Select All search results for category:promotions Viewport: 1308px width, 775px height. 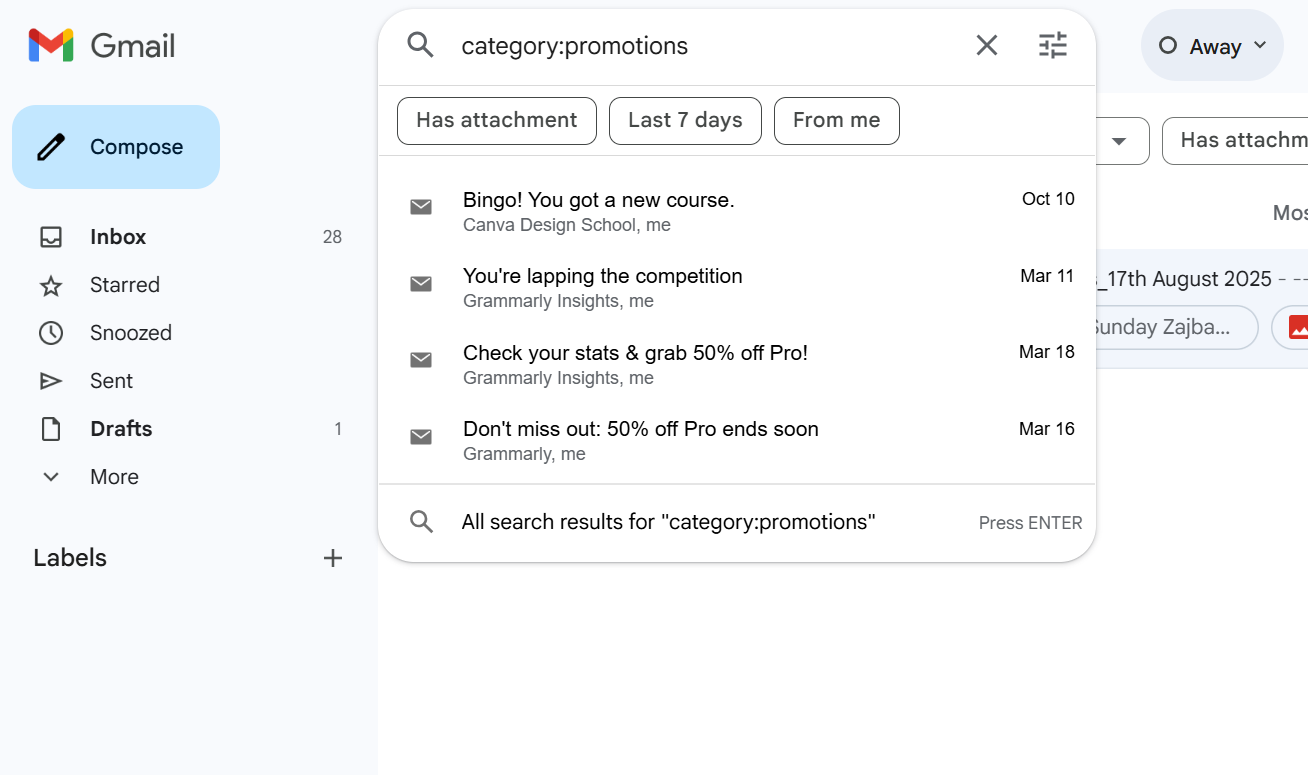(668, 522)
